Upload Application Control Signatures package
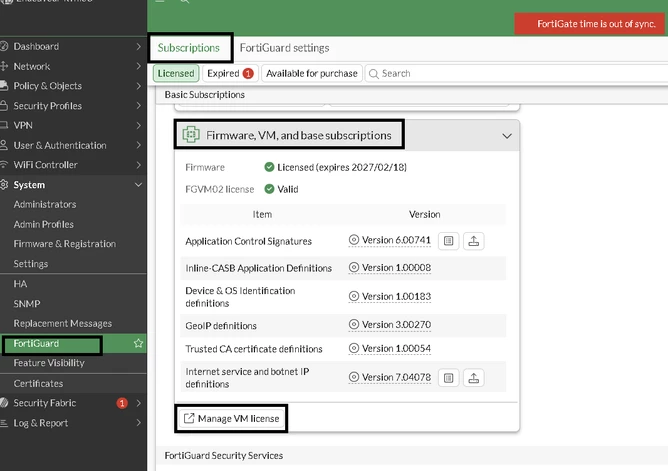 coord(474,241)
